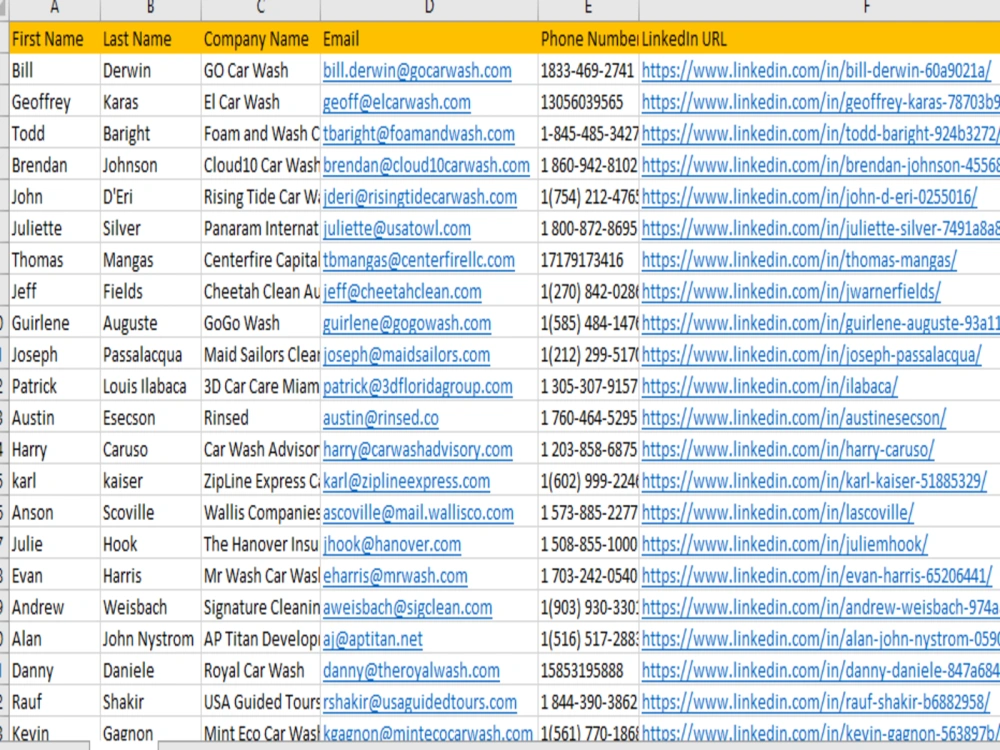Screen dimensions: 1000x750
Task: Open juliette@usatowl.com email link
Action: click(397, 229)
